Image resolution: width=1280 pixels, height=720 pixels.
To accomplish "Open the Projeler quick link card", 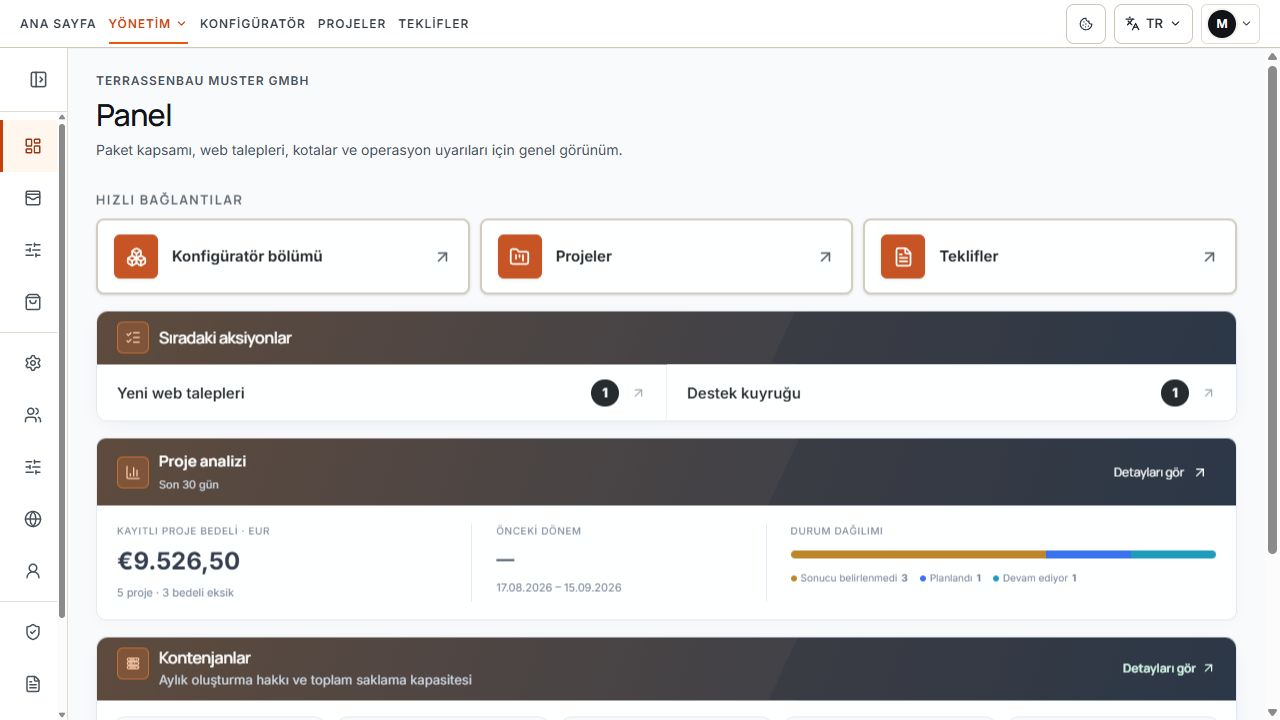I will click(666, 257).
